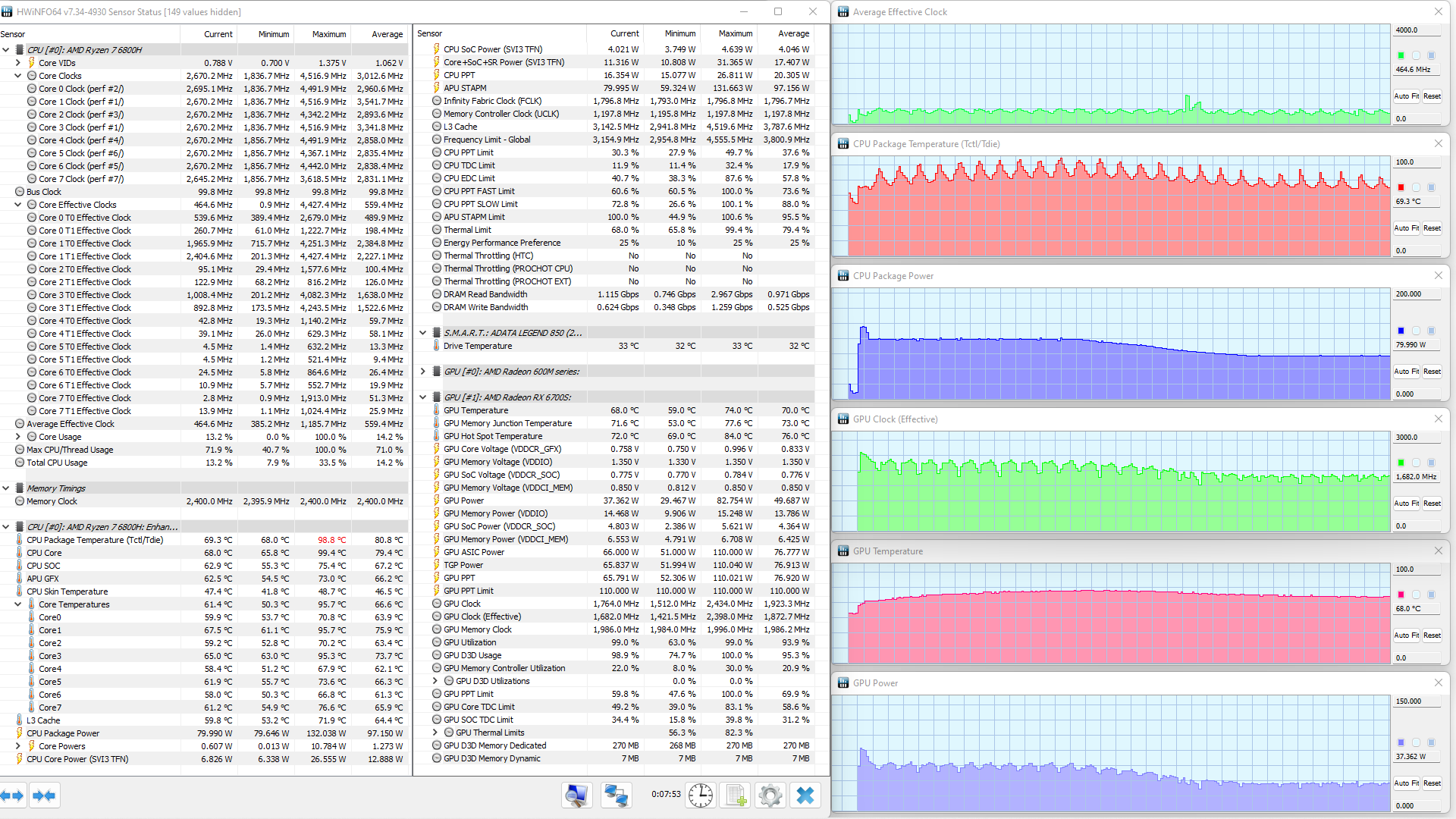Click red color swatch in CPU Package Temperature graph

point(1401,187)
